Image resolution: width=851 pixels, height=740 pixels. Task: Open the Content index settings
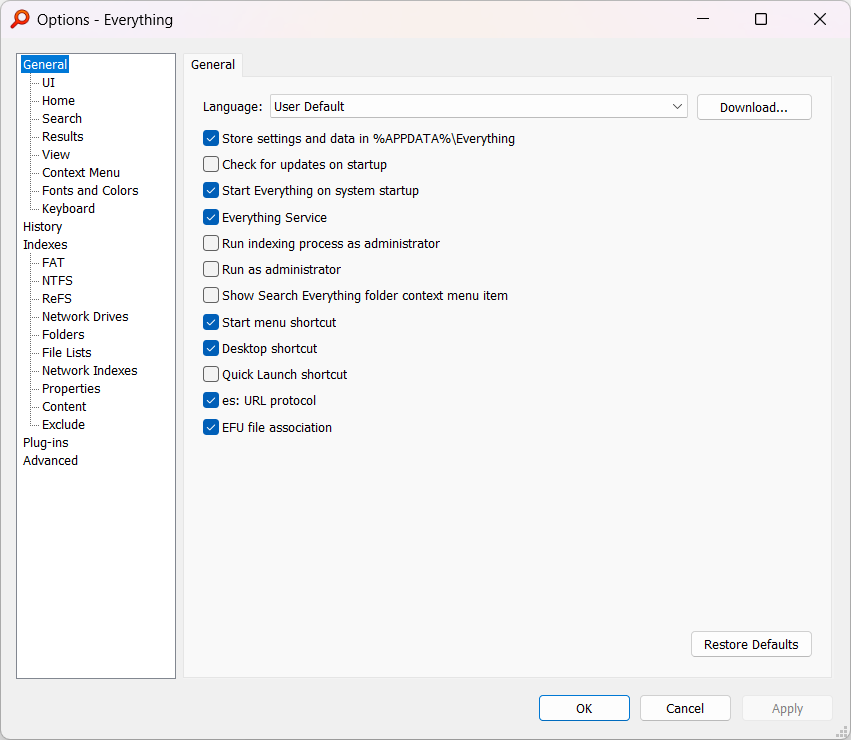click(64, 406)
